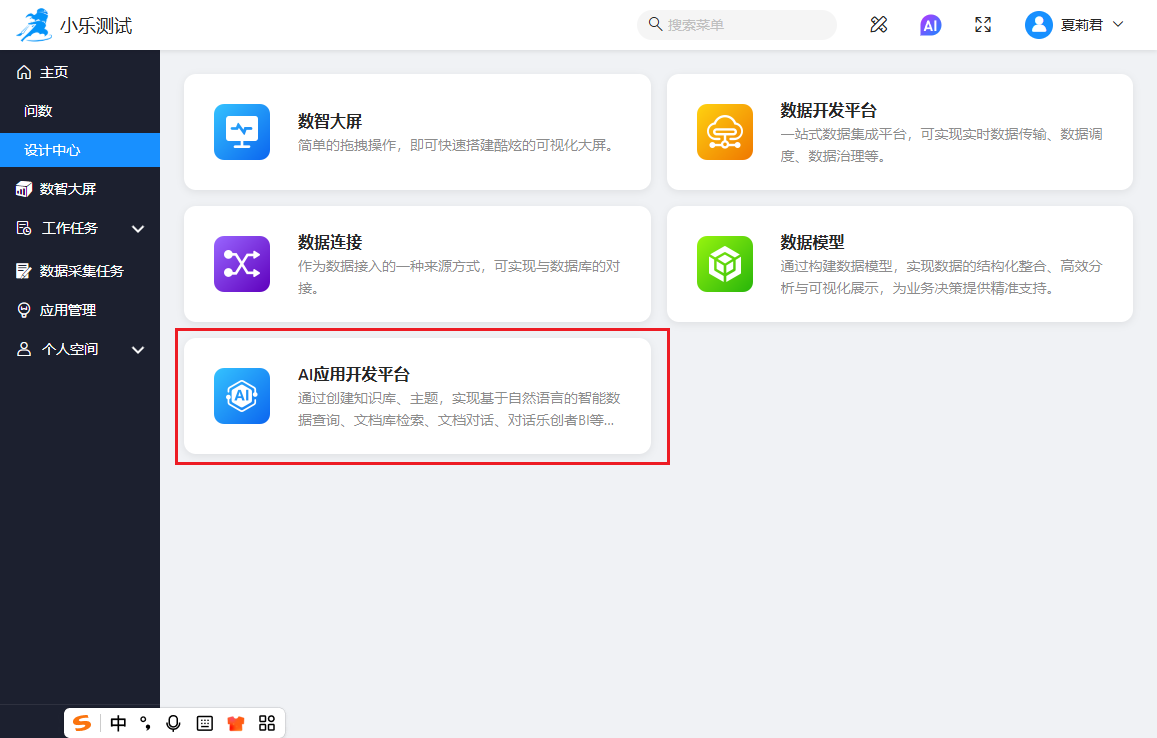The width and height of the screenshot is (1157, 738).
Task: Click the user avatar icon in header
Action: point(1038,25)
